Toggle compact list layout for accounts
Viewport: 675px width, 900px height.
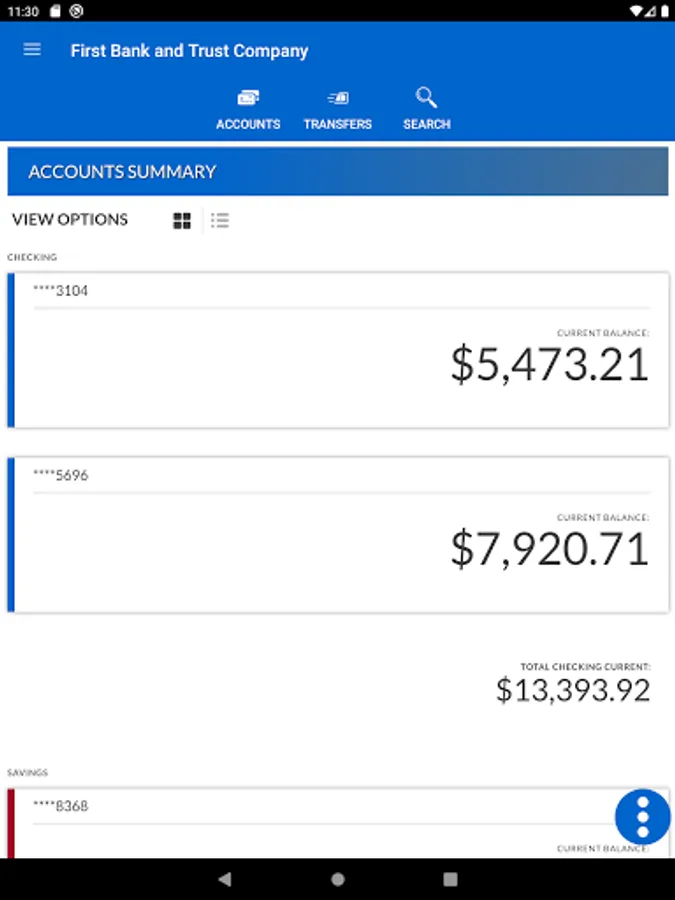[220, 220]
